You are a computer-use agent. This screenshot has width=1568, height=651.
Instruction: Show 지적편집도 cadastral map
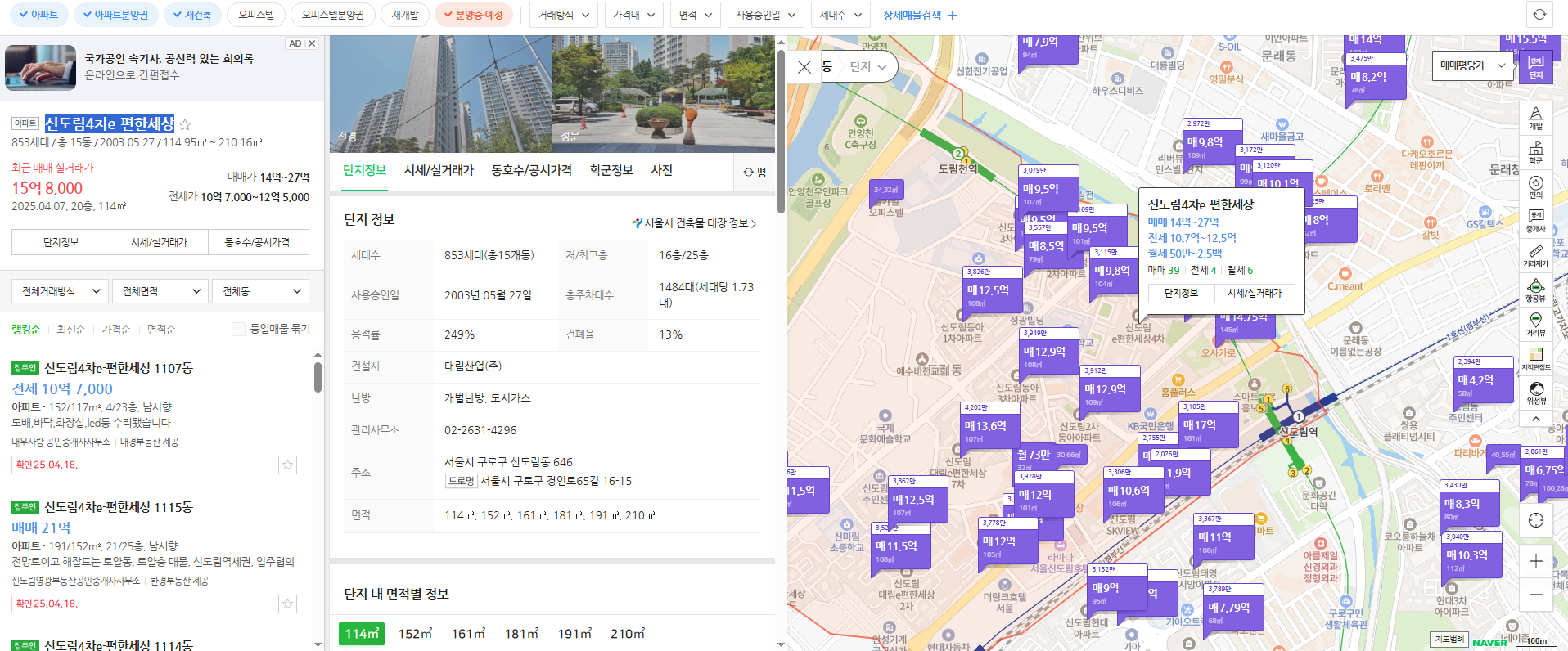pos(1536,359)
